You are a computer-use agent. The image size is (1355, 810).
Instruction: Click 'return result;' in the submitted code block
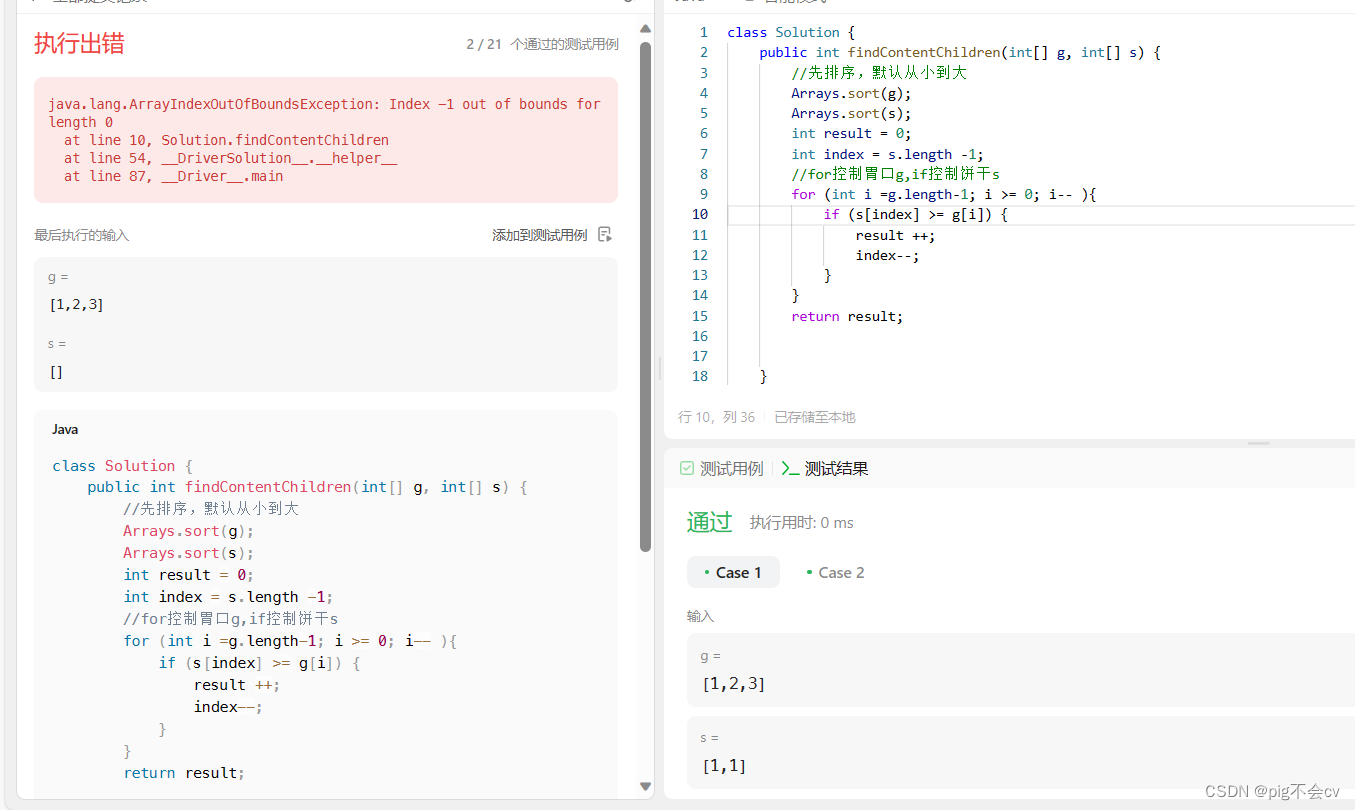click(x=184, y=772)
